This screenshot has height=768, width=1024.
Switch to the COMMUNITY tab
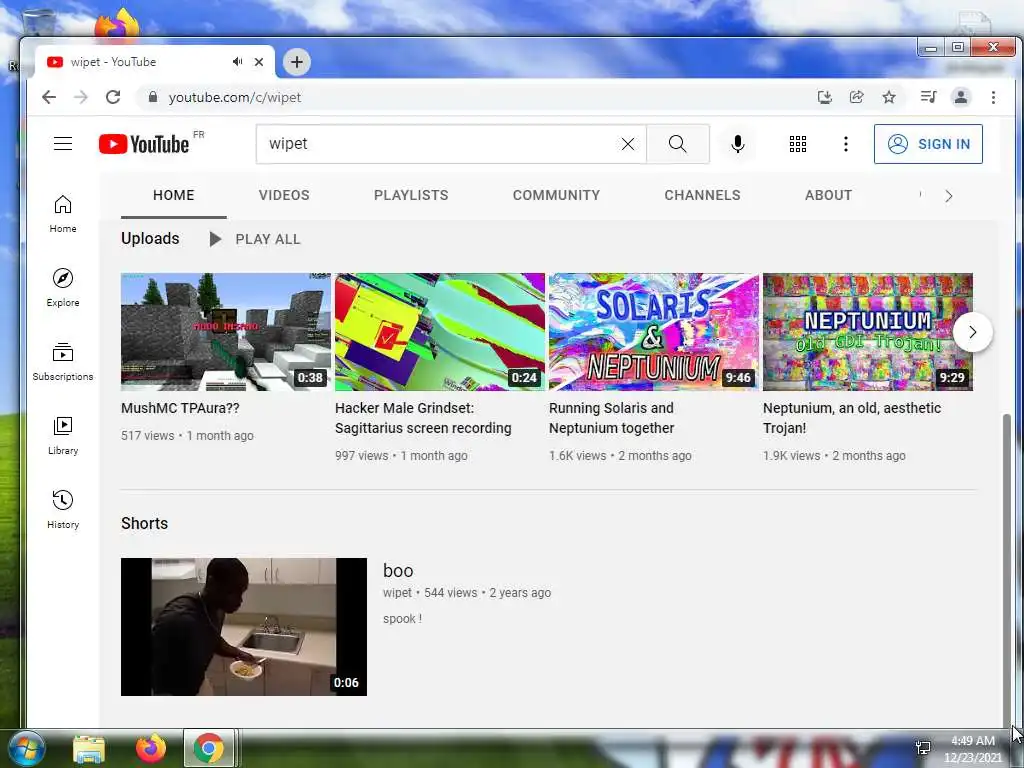(x=556, y=195)
